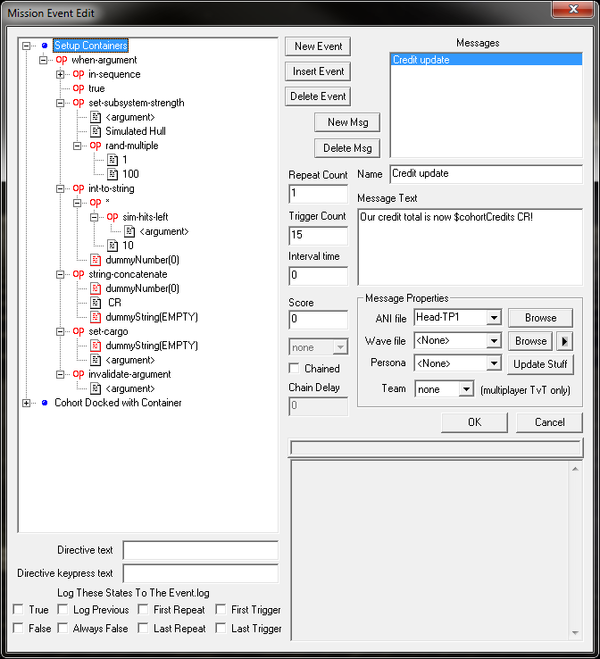The image size is (600, 659).
Task: Open the Persona dropdown list
Action: coord(492,364)
